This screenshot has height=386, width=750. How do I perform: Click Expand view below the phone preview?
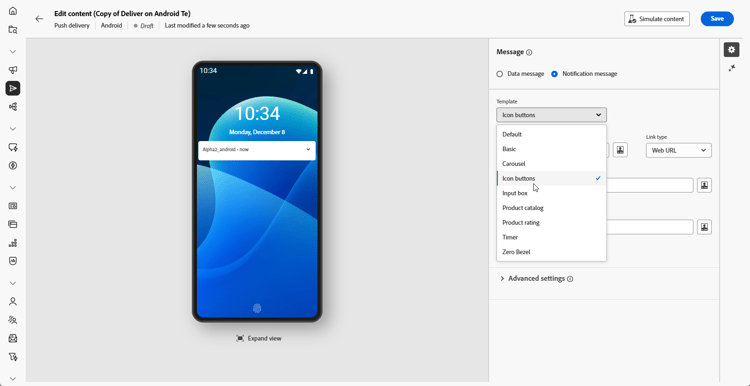259,339
